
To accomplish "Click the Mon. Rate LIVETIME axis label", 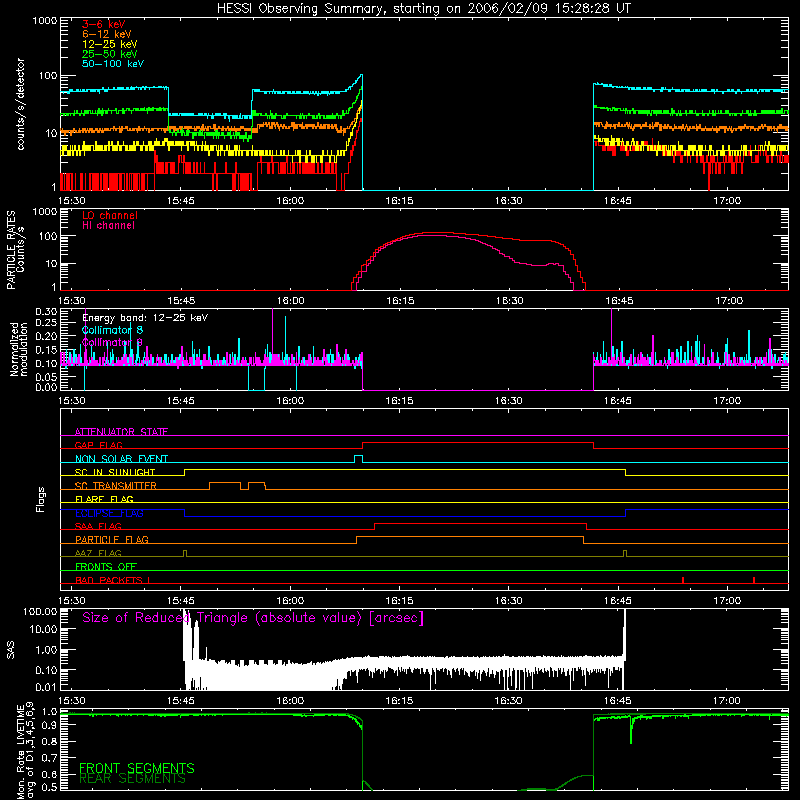I will point(25,750).
